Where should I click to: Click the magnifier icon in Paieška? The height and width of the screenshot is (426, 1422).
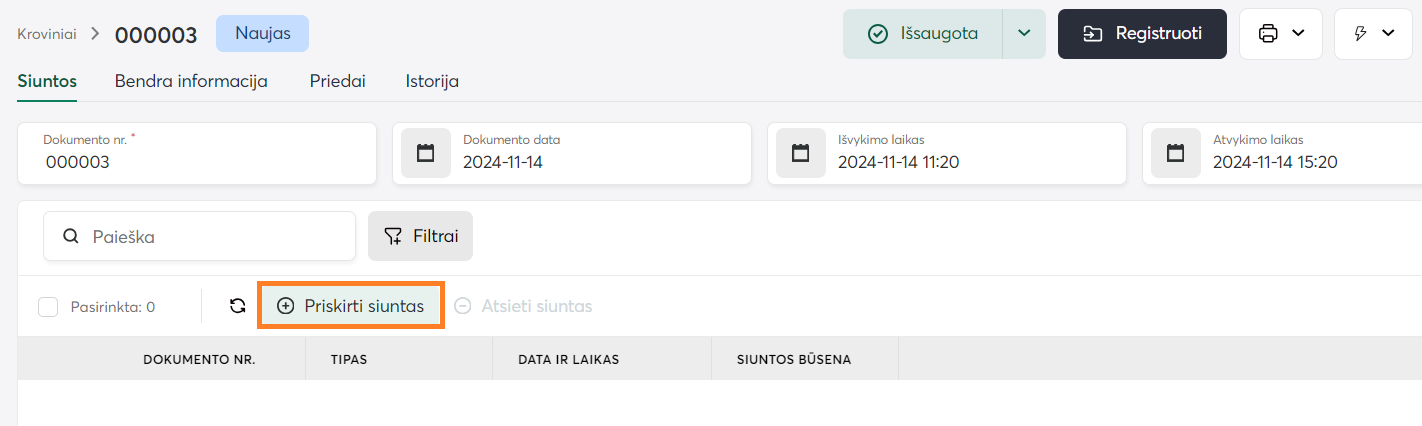(x=70, y=237)
